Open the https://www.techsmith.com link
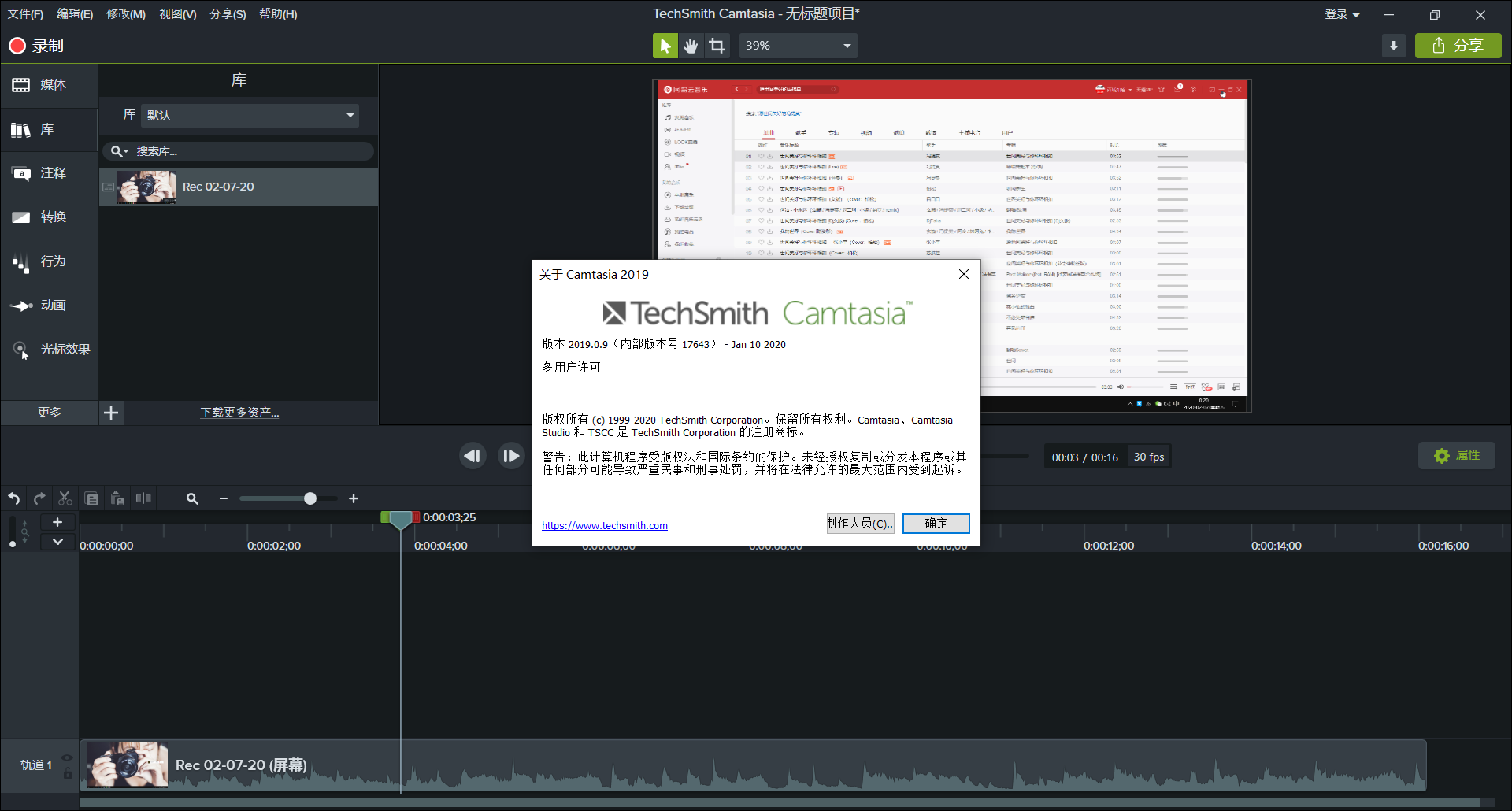Image resolution: width=1512 pixels, height=811 pixels. (x=605, y=526)
